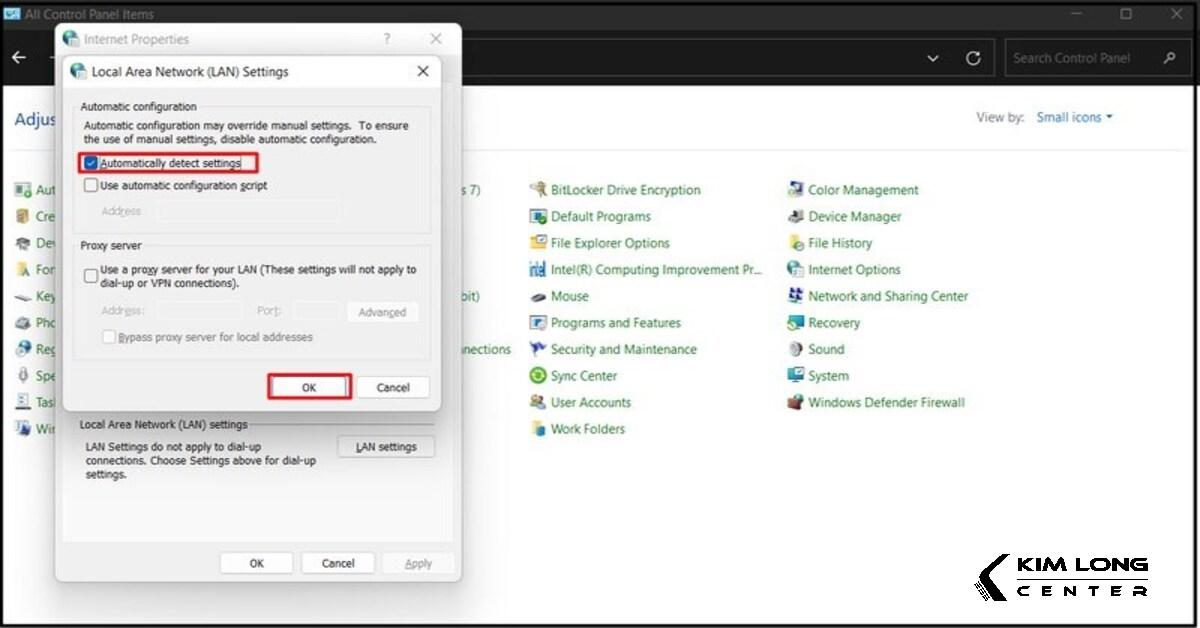Open the Sound control panel icon

point(796,350)
